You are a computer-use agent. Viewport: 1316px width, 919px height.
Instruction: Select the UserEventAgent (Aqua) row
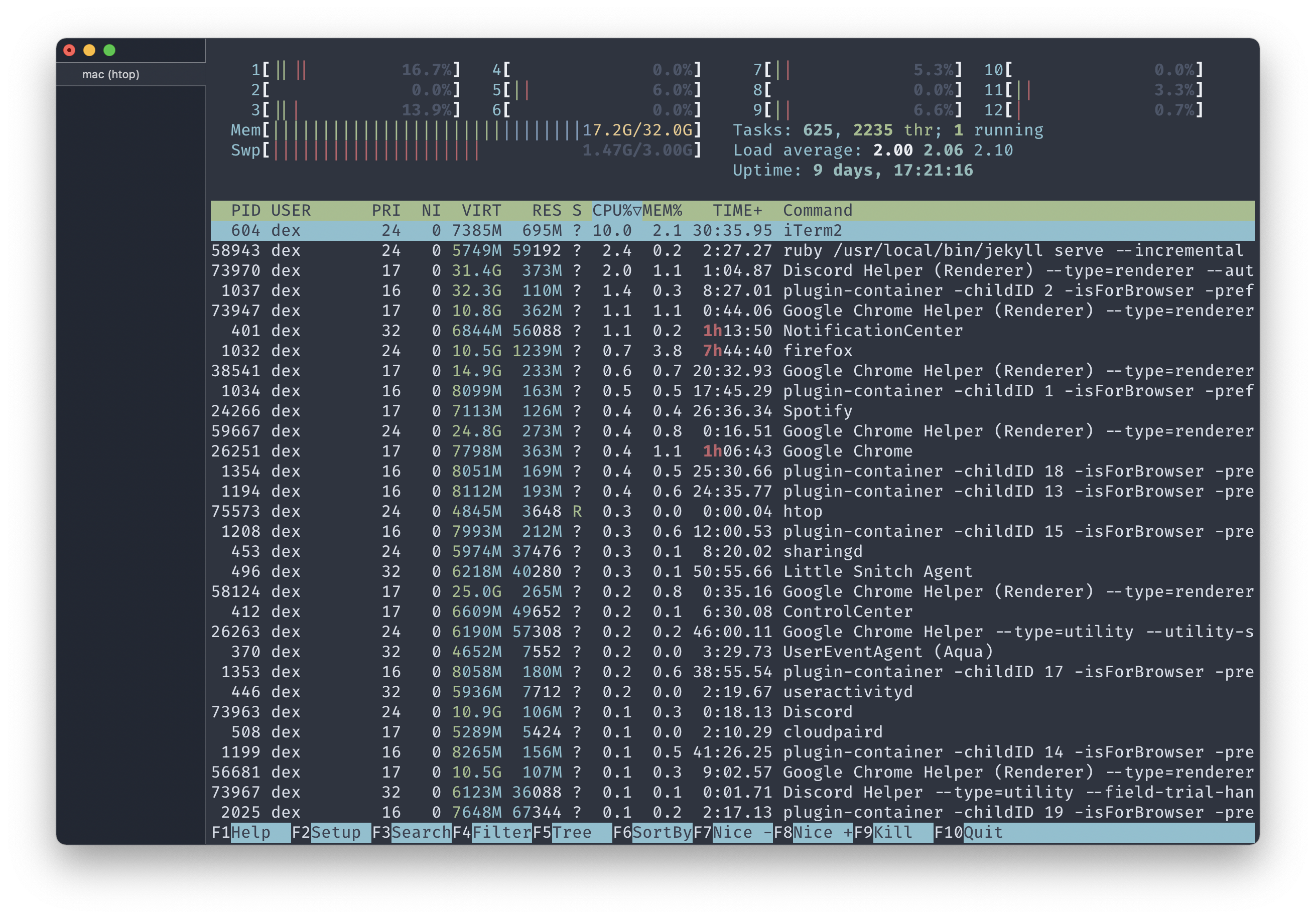[x=732, y=652]
